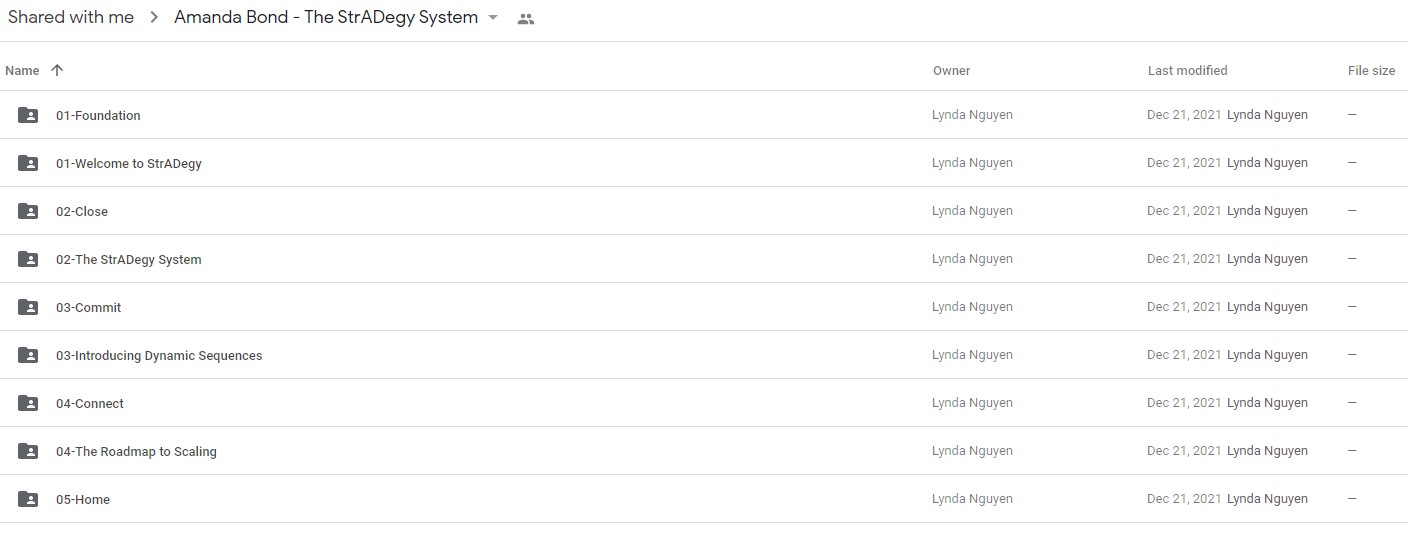Click the 01-Foundation shared folder icon
The image size is (1408, 535).
[x=28, y=115]
